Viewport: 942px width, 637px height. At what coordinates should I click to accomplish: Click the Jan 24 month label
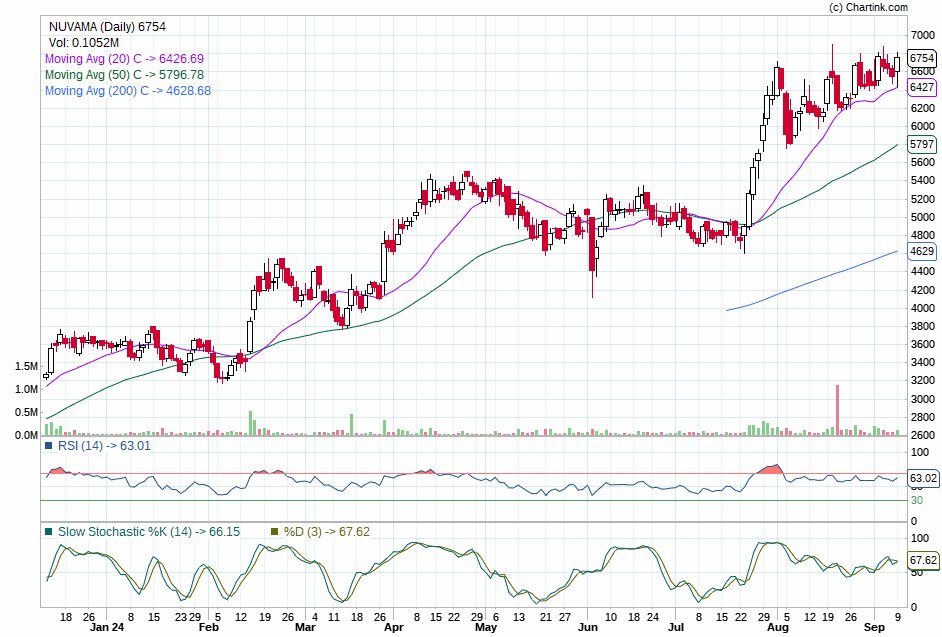(x=107, y=627)
